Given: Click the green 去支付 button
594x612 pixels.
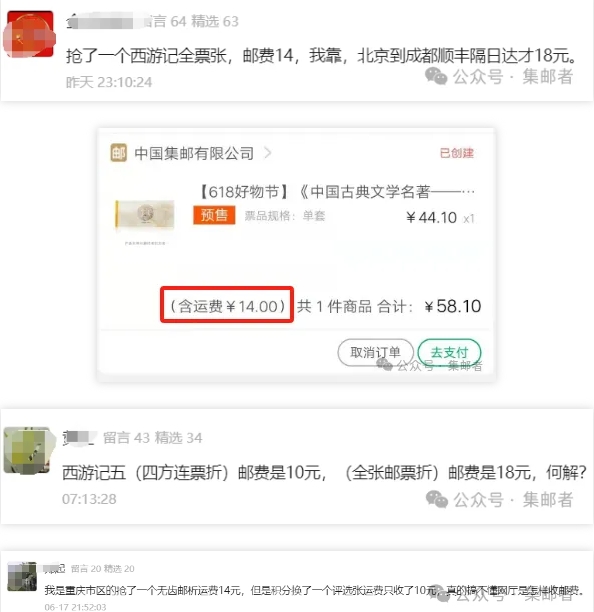Looking at the screenshot, I should pyautogui.click(x=449, y=352).
